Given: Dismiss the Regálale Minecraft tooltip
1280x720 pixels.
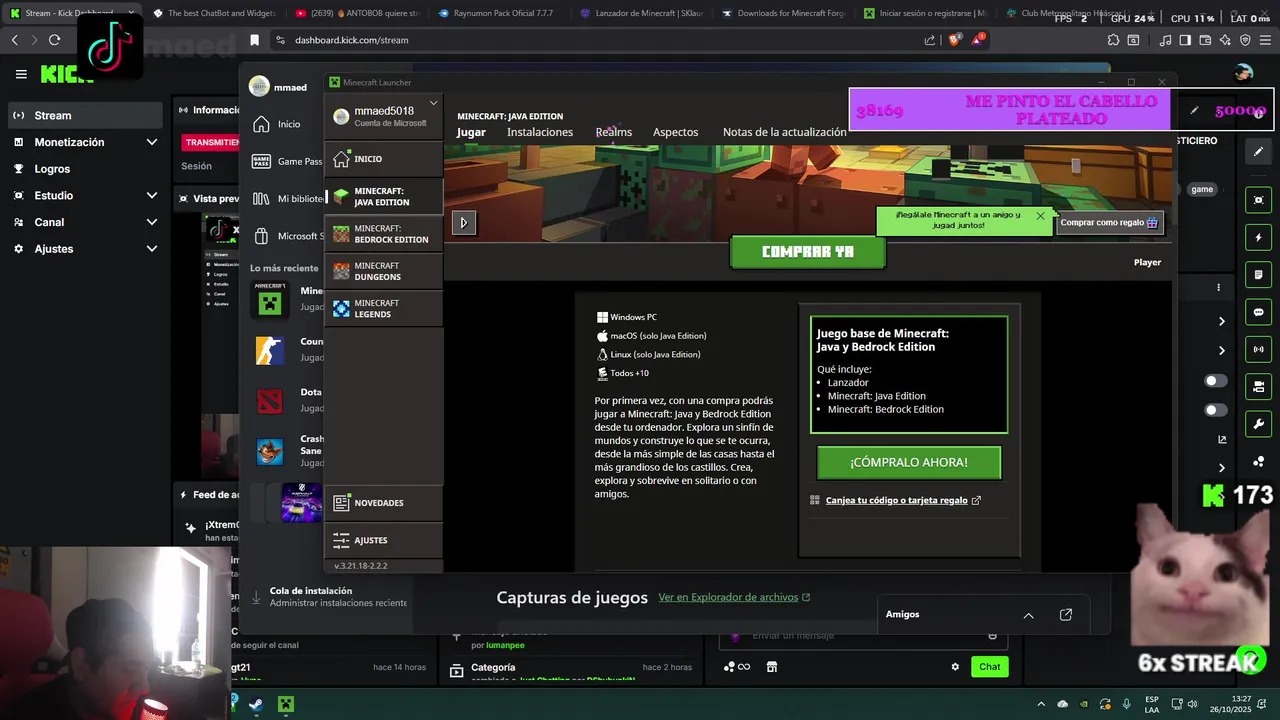Looking at the screenshot, I should pyautogui.click(x=1040, y=216).
